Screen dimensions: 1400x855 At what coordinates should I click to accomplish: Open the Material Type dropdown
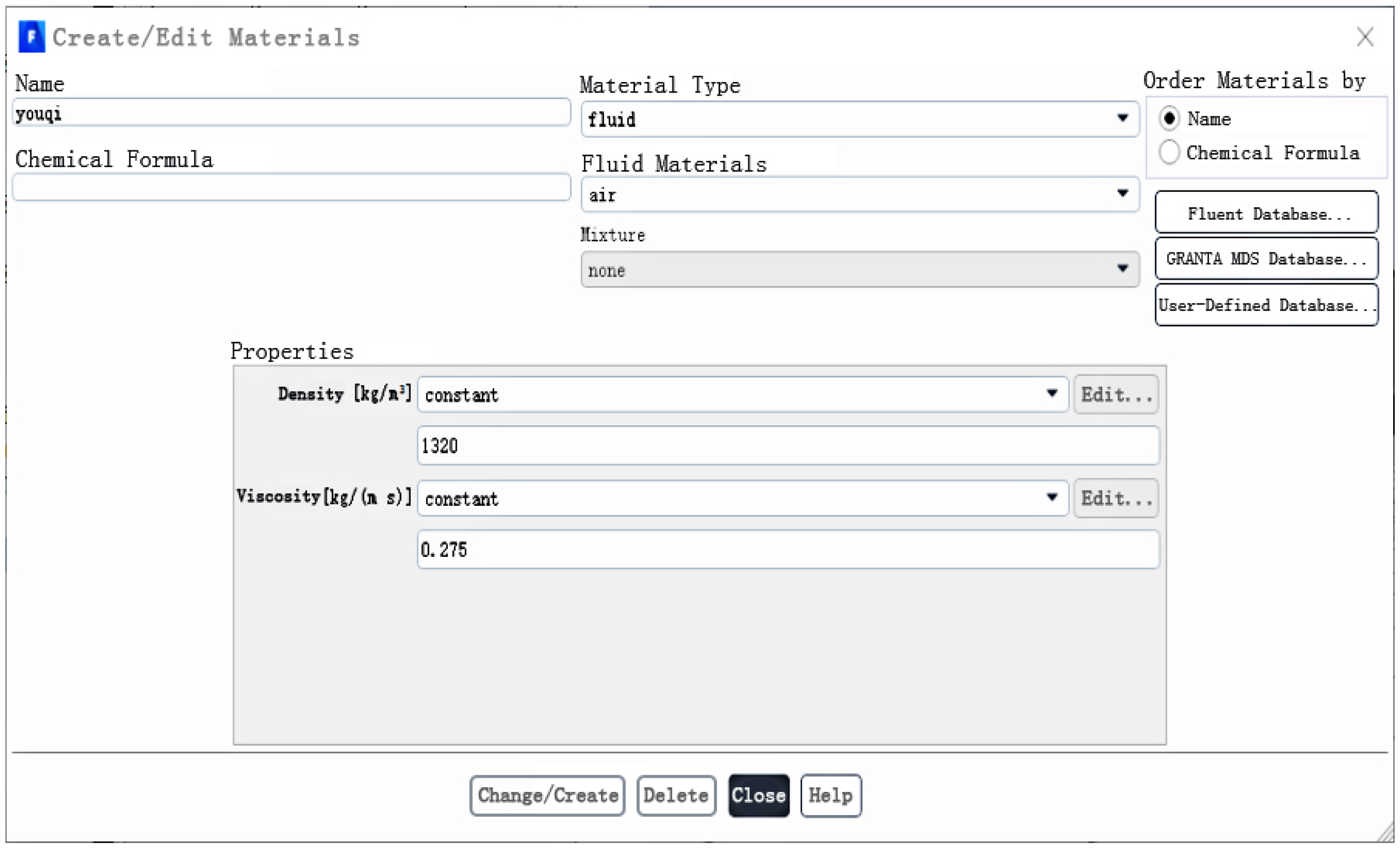point(860,119)
